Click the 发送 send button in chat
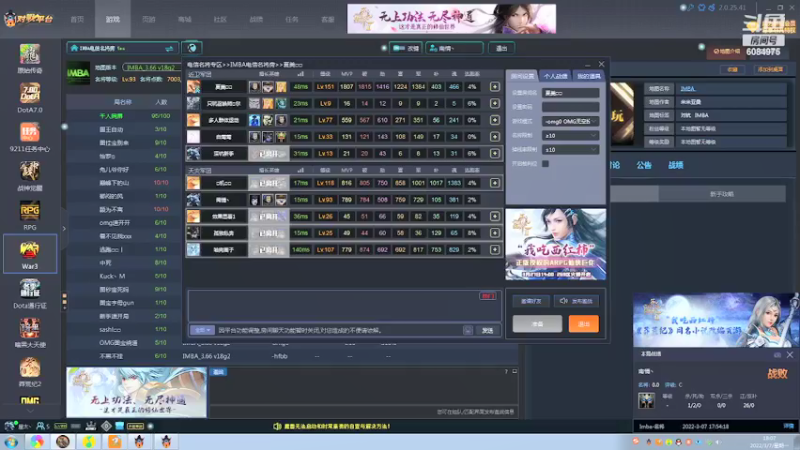 (x=487, y=331)
